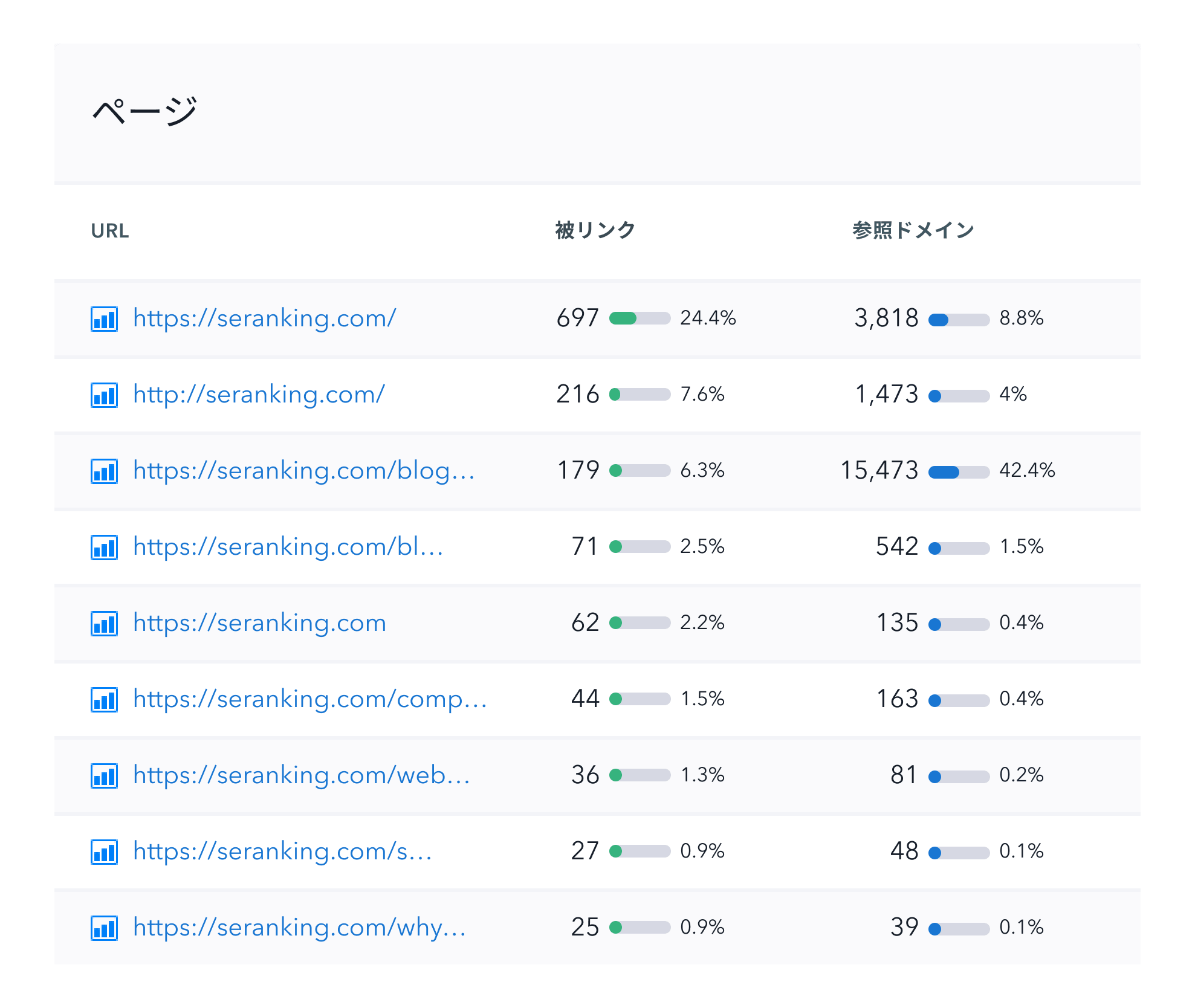The image size is (1195, 1008).
Task: Click chart icon next to the why… URL
Action: point(104,928)
